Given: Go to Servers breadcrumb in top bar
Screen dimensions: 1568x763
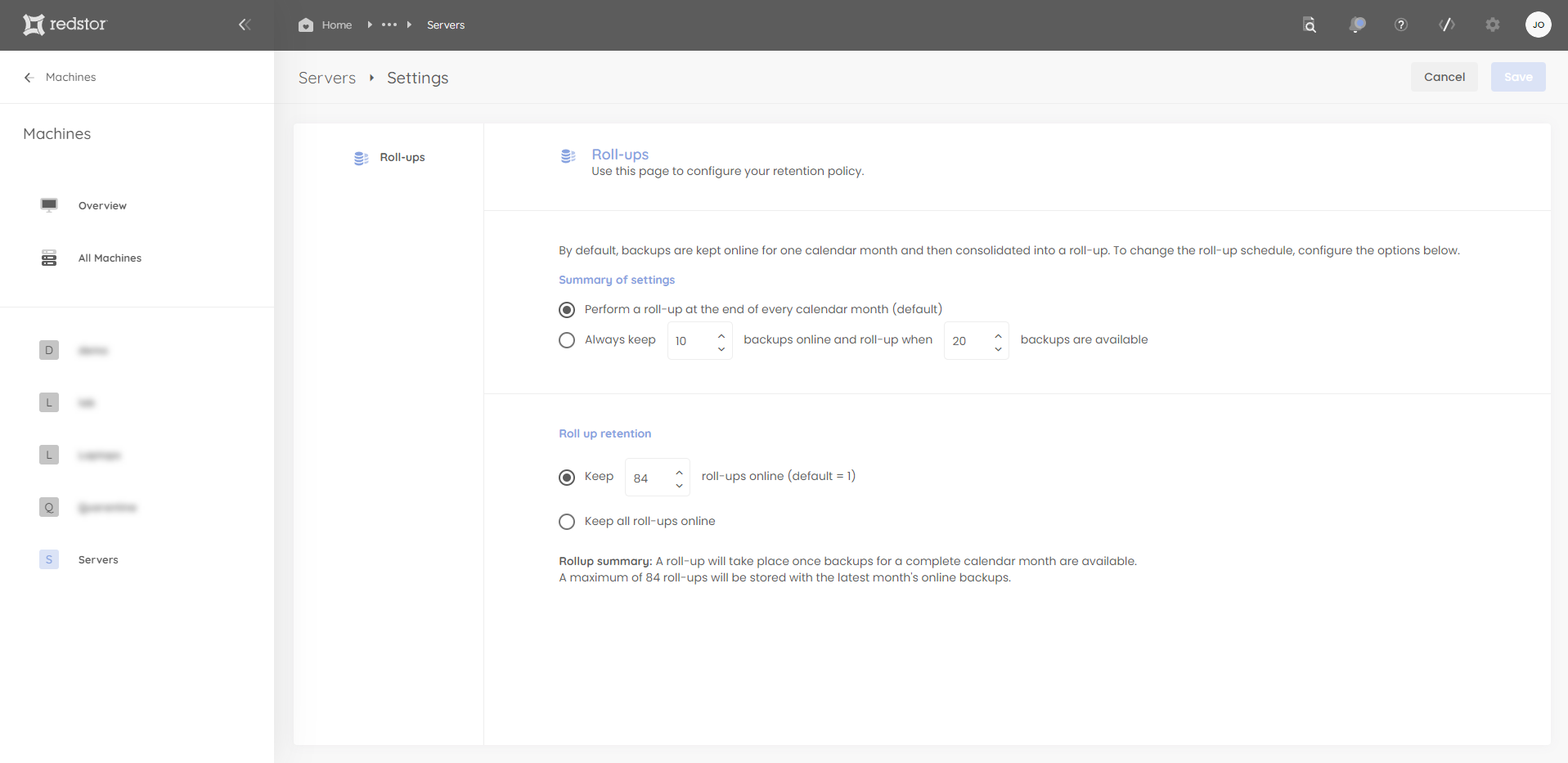Looking at the screenshot, I should point(446,25).
